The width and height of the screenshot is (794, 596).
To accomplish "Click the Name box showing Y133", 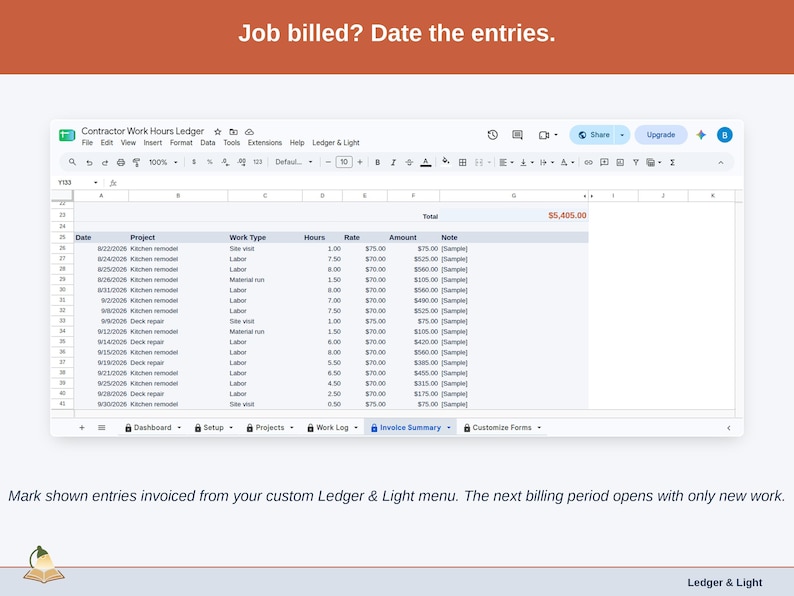I will (x=77, y=182).
